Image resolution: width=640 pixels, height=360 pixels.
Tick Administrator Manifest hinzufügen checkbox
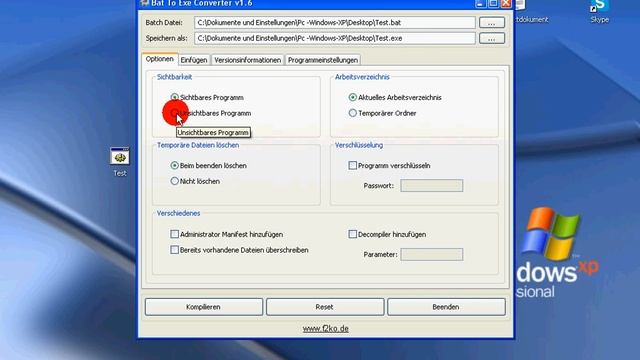tap(175, 234)
